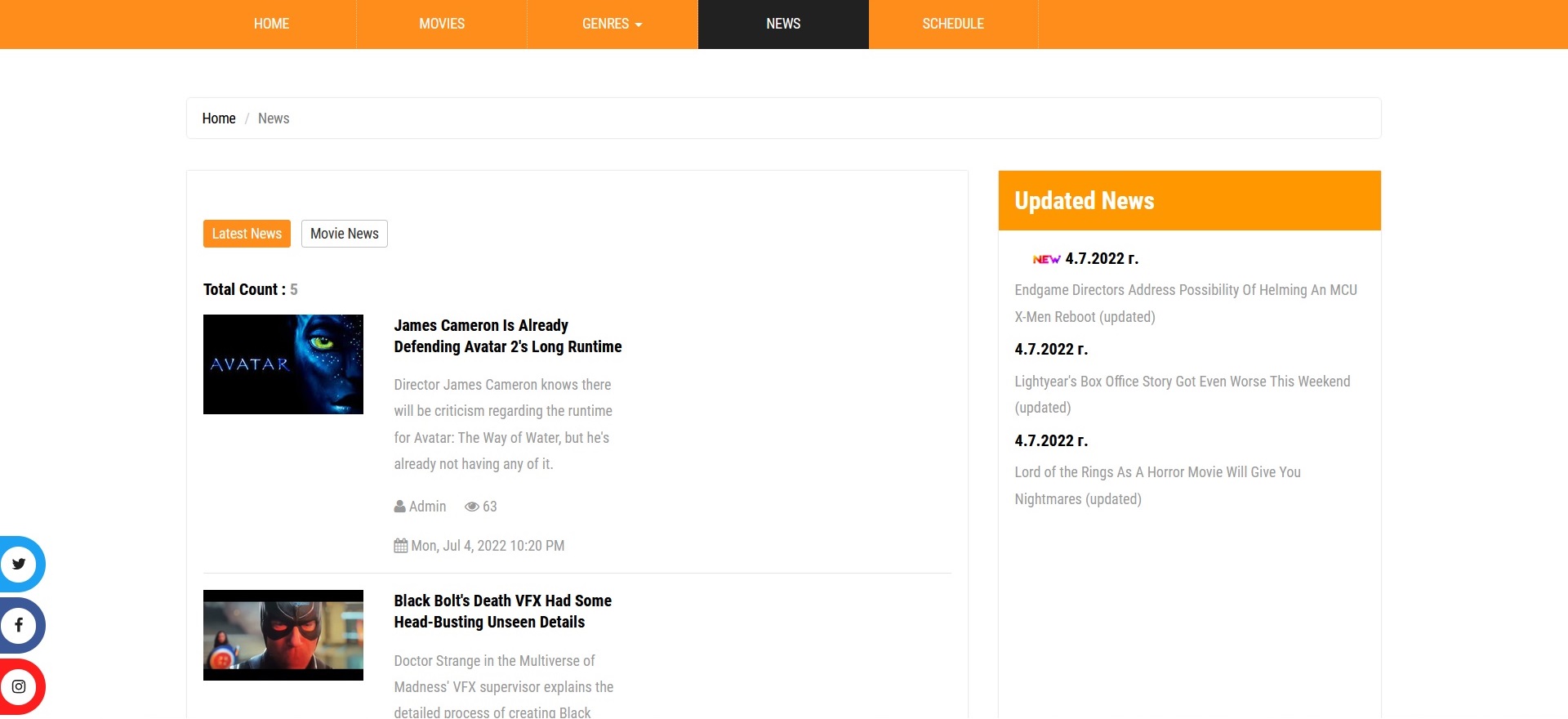This screenshot has height=719, width=1568.
Task: Click the Admin user icon
Action: pos(399,507)
